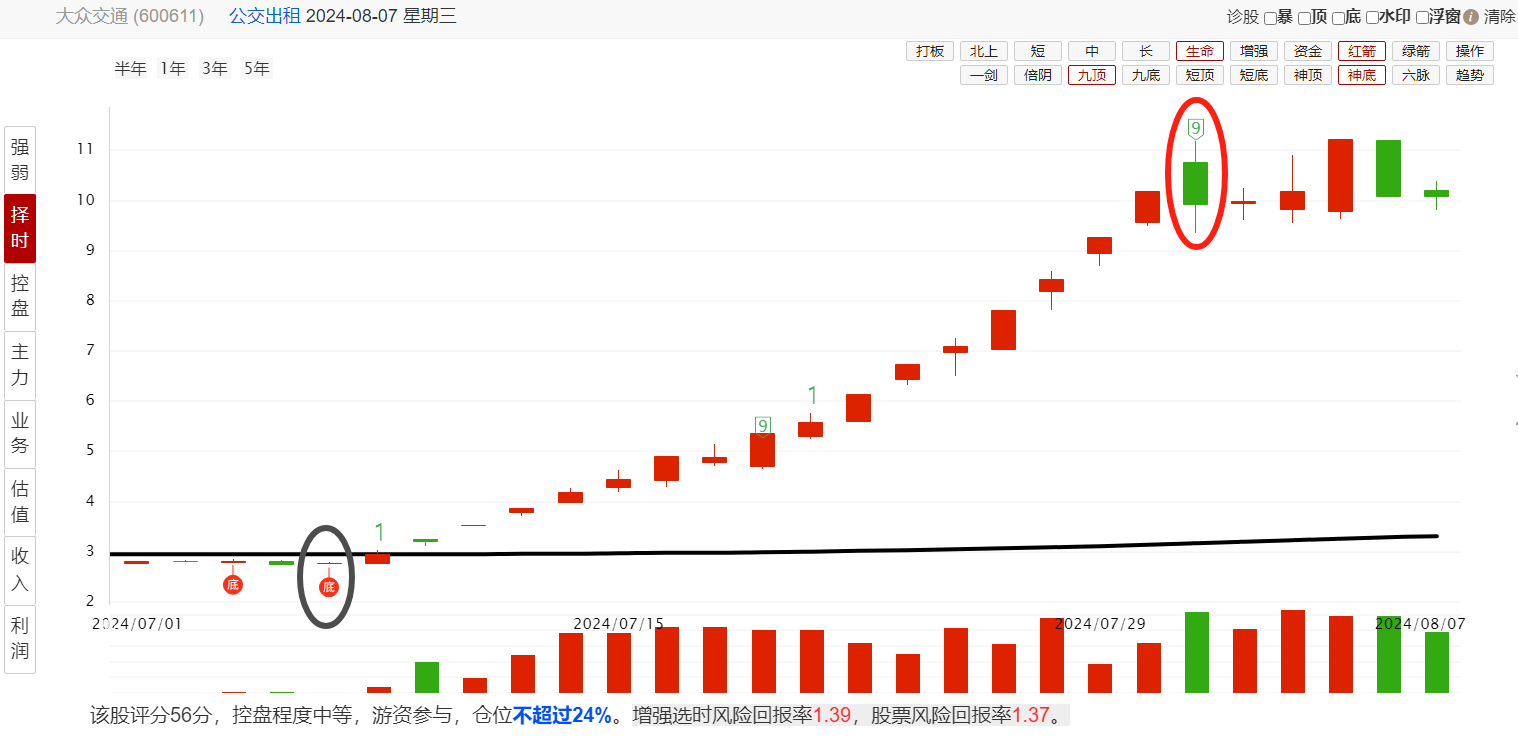
Task: Switch to the 控盘 side tab
Action: (20, 296)
